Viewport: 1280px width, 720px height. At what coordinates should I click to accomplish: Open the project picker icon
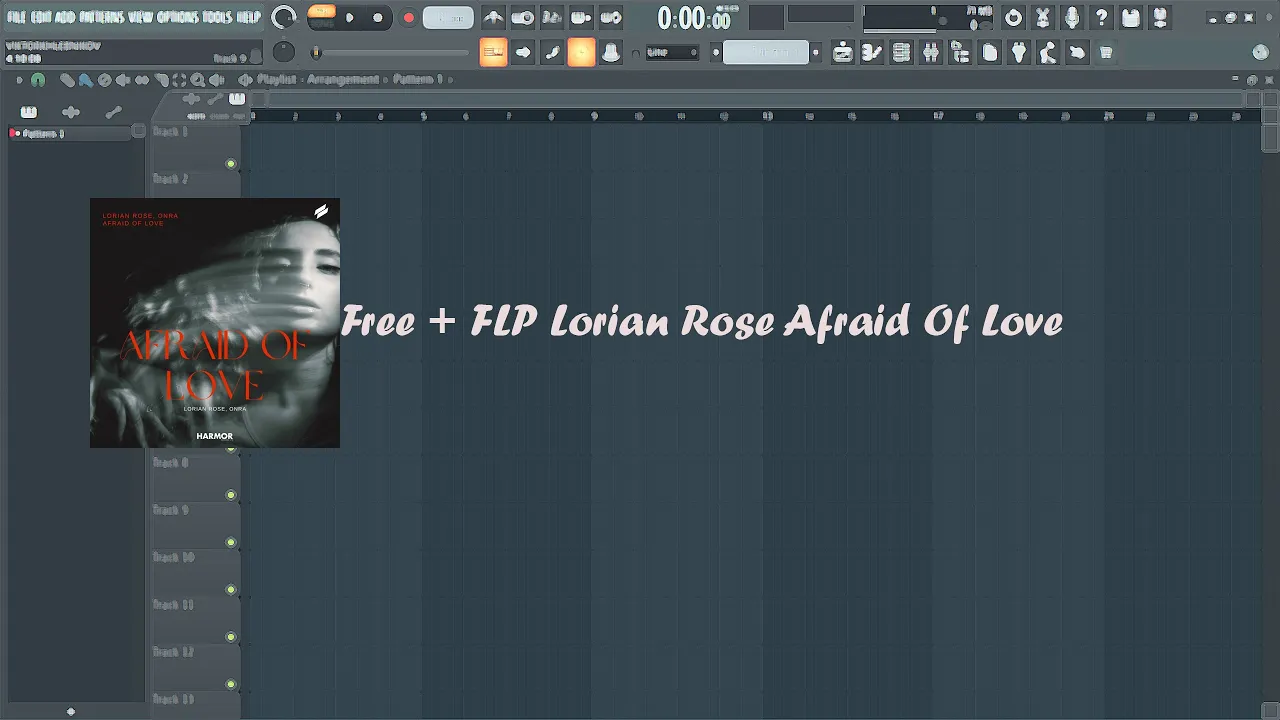[989, 52]
